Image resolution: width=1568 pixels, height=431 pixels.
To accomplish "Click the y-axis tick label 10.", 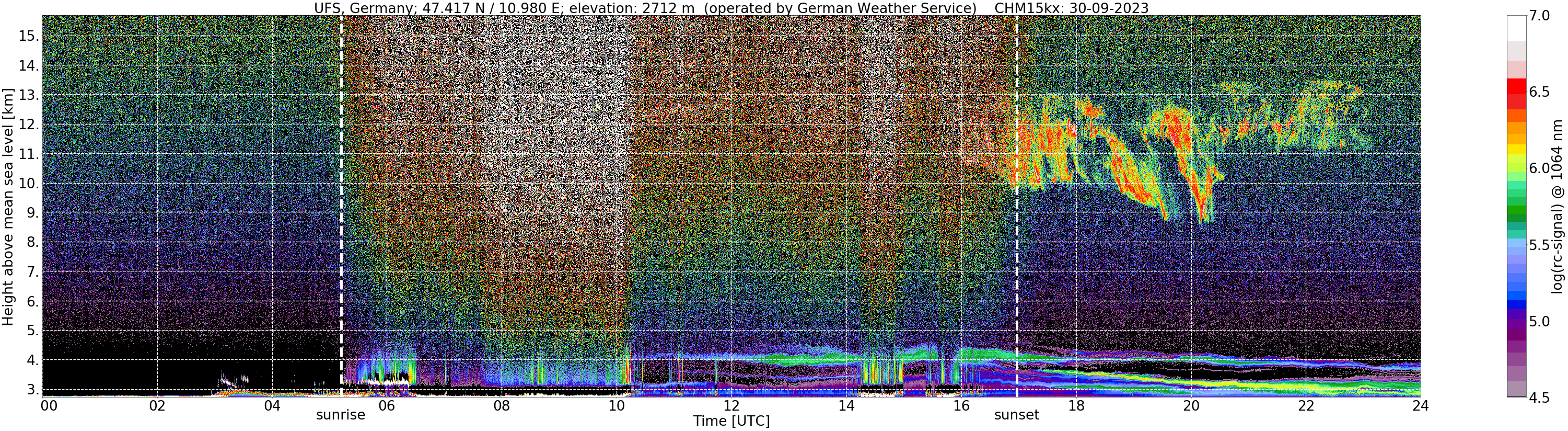I will click(29, 184).
